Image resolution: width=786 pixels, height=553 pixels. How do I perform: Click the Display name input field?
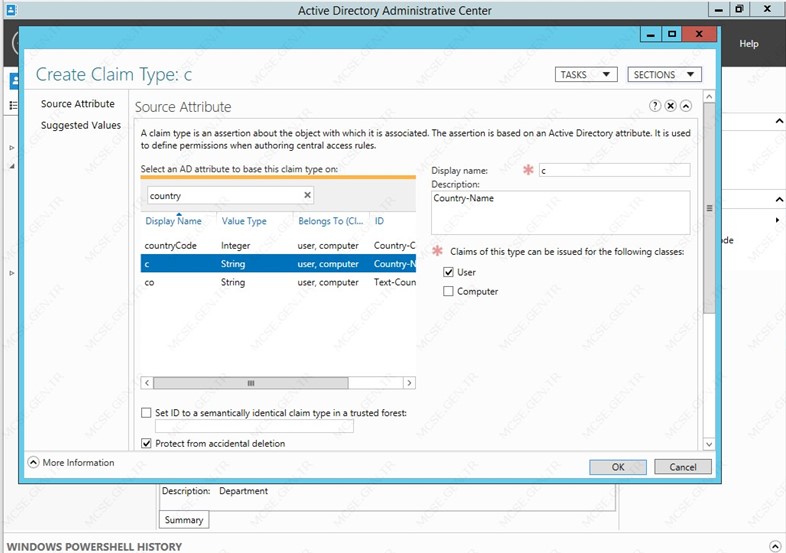614,170
